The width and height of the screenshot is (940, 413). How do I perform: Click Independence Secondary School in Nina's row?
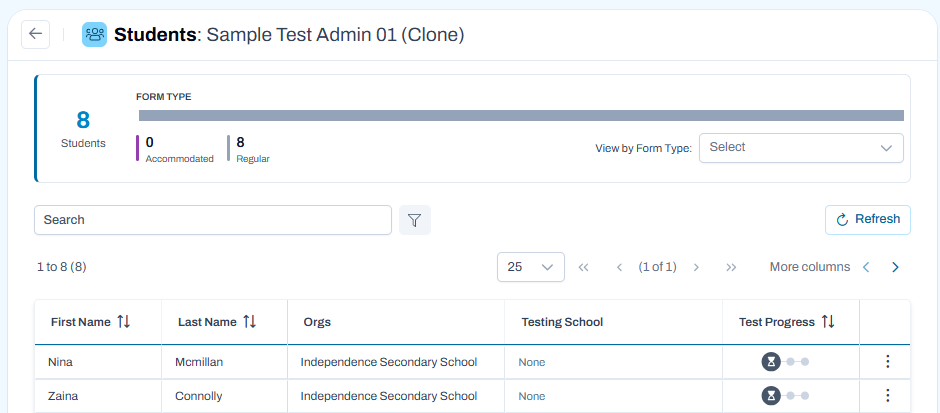[x=388, y=362]
